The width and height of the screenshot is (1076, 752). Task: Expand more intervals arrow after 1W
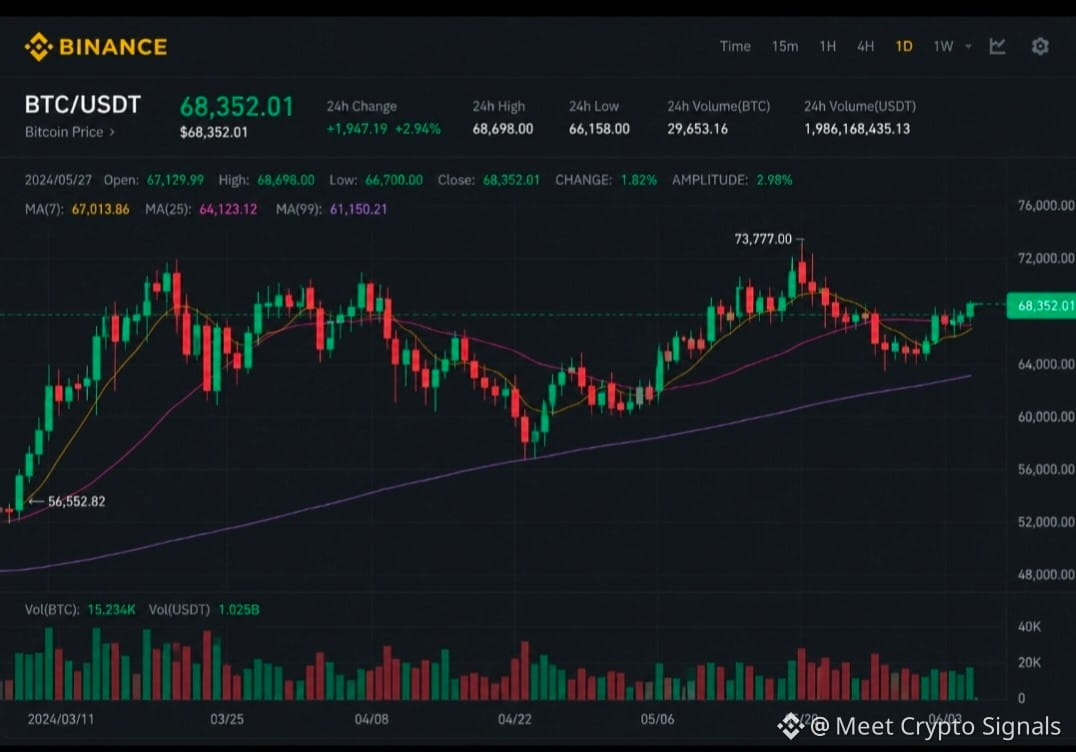(968, 47)
